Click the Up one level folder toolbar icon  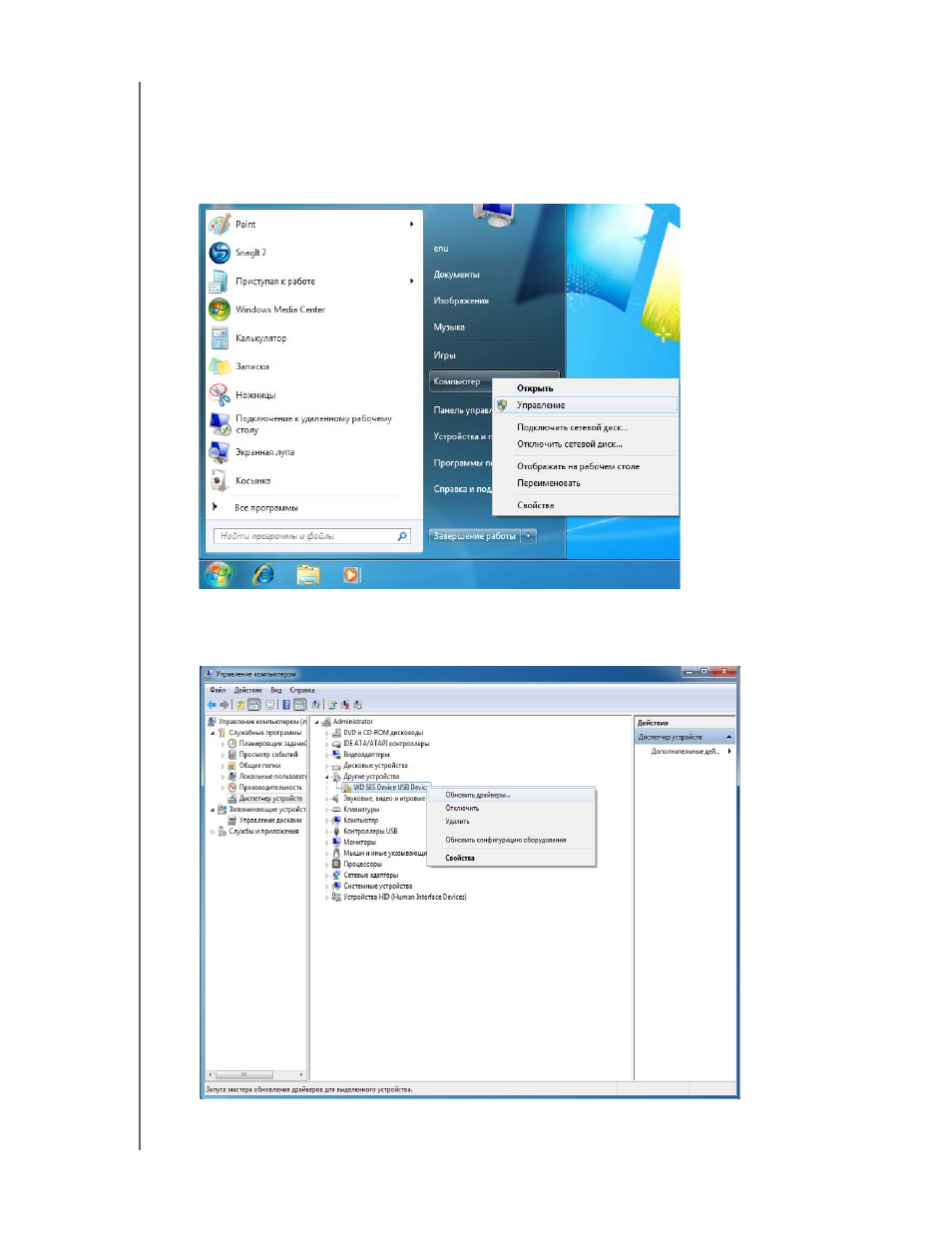click(x=240, y=705)
